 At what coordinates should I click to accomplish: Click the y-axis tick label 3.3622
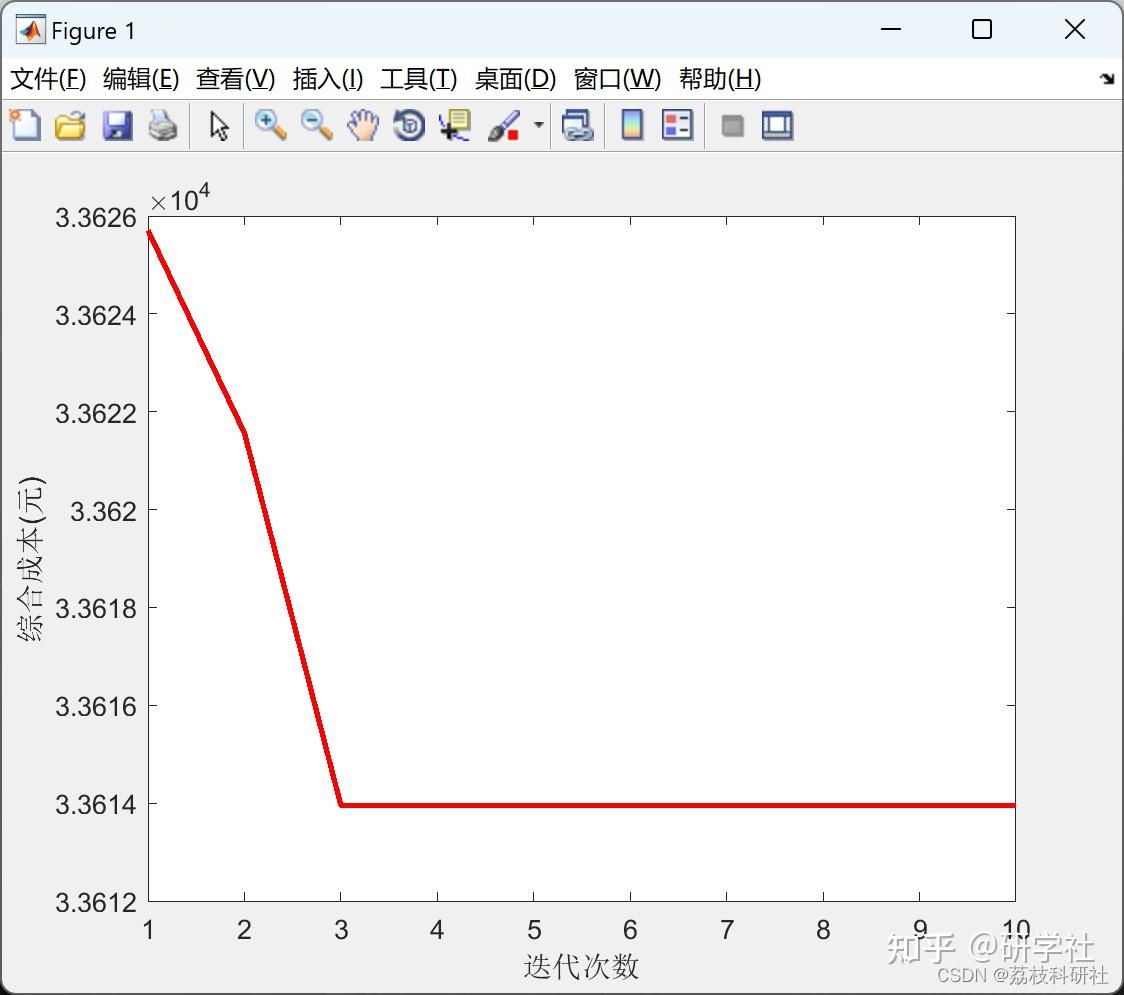95,414
